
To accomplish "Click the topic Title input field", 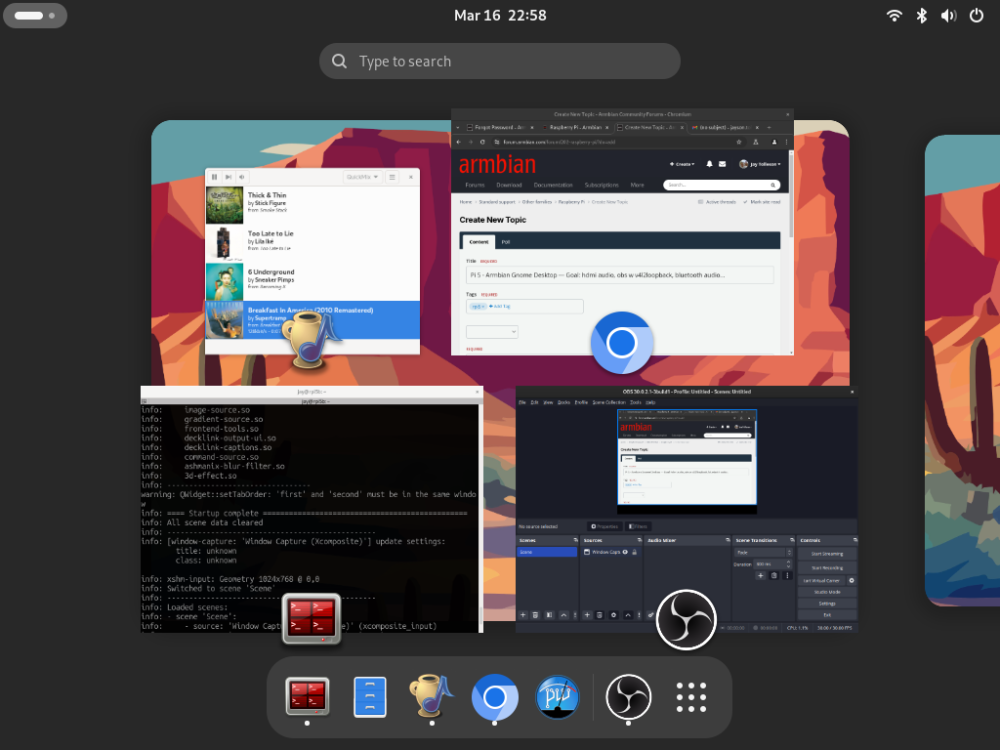I will pyautogui.click(x=620, y=275).
